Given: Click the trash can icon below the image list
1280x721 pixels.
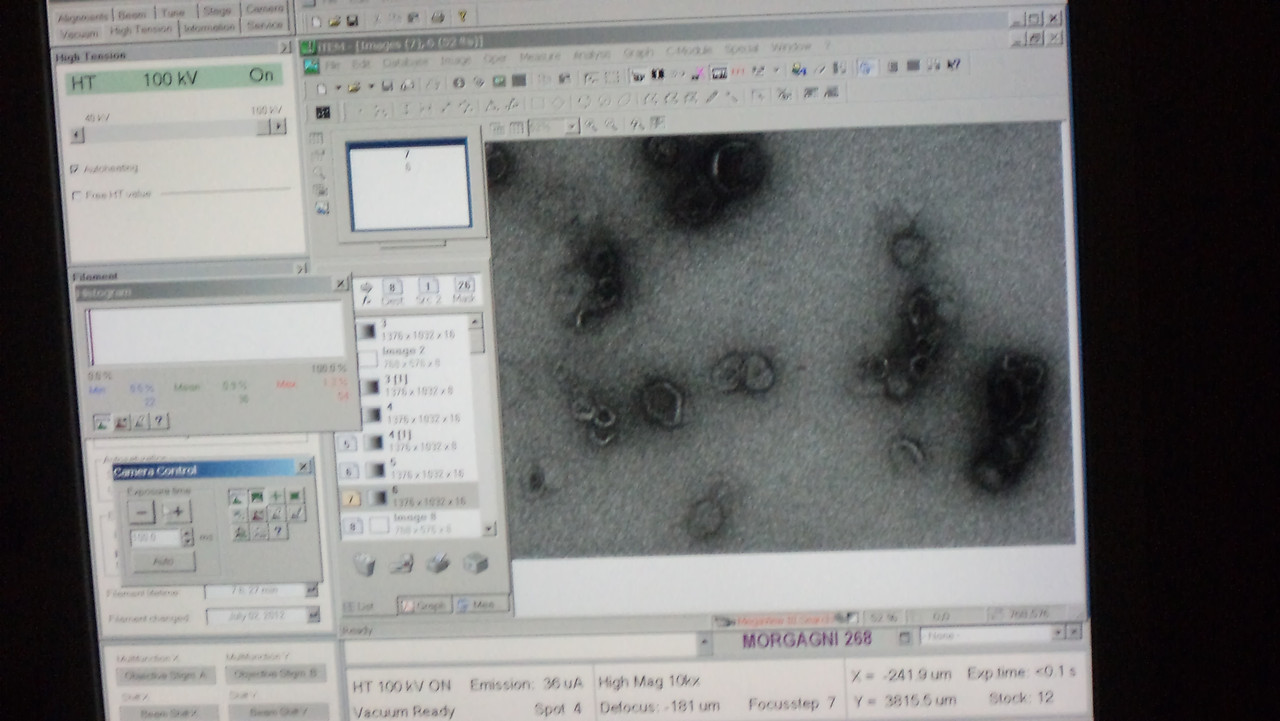Looking at the screenshot, I should point(364,565).
